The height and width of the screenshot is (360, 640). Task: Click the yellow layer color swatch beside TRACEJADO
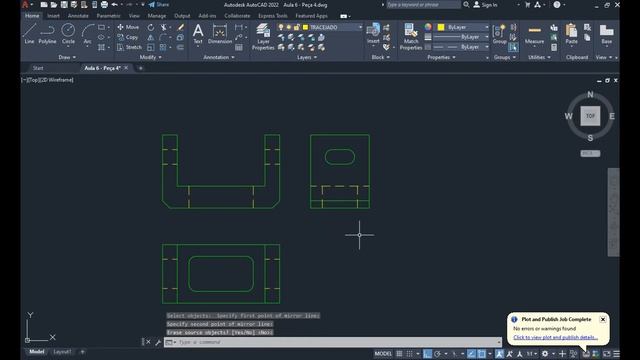click(305, 27)
